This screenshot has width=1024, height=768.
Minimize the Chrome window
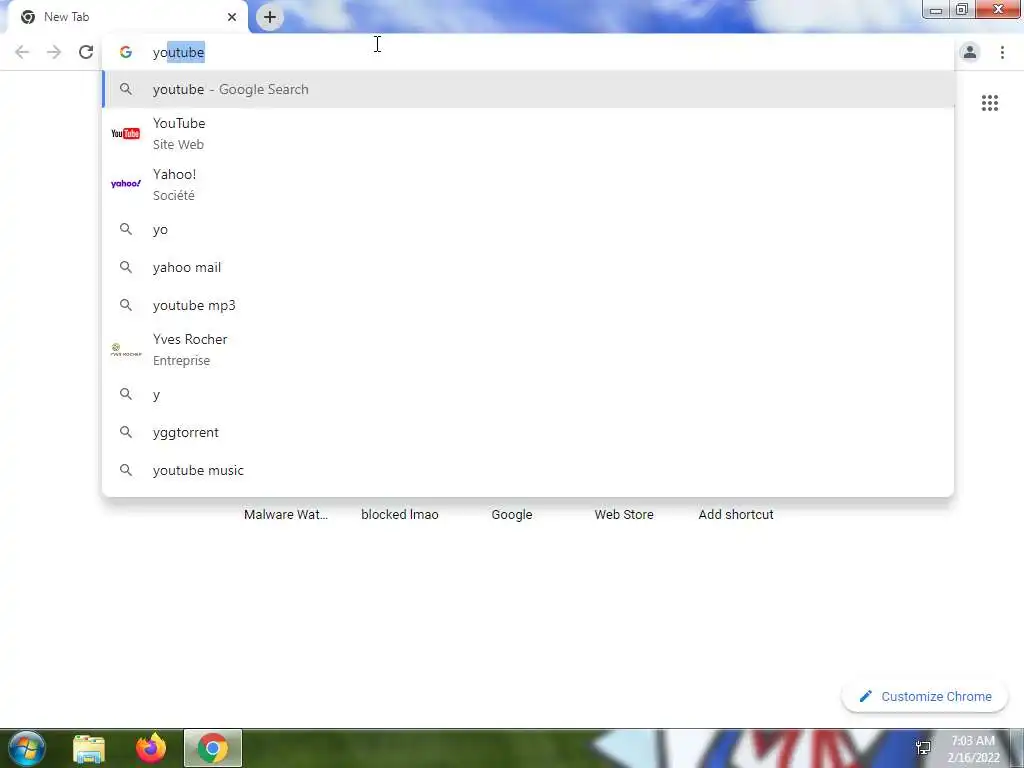[x=935, y=10]
